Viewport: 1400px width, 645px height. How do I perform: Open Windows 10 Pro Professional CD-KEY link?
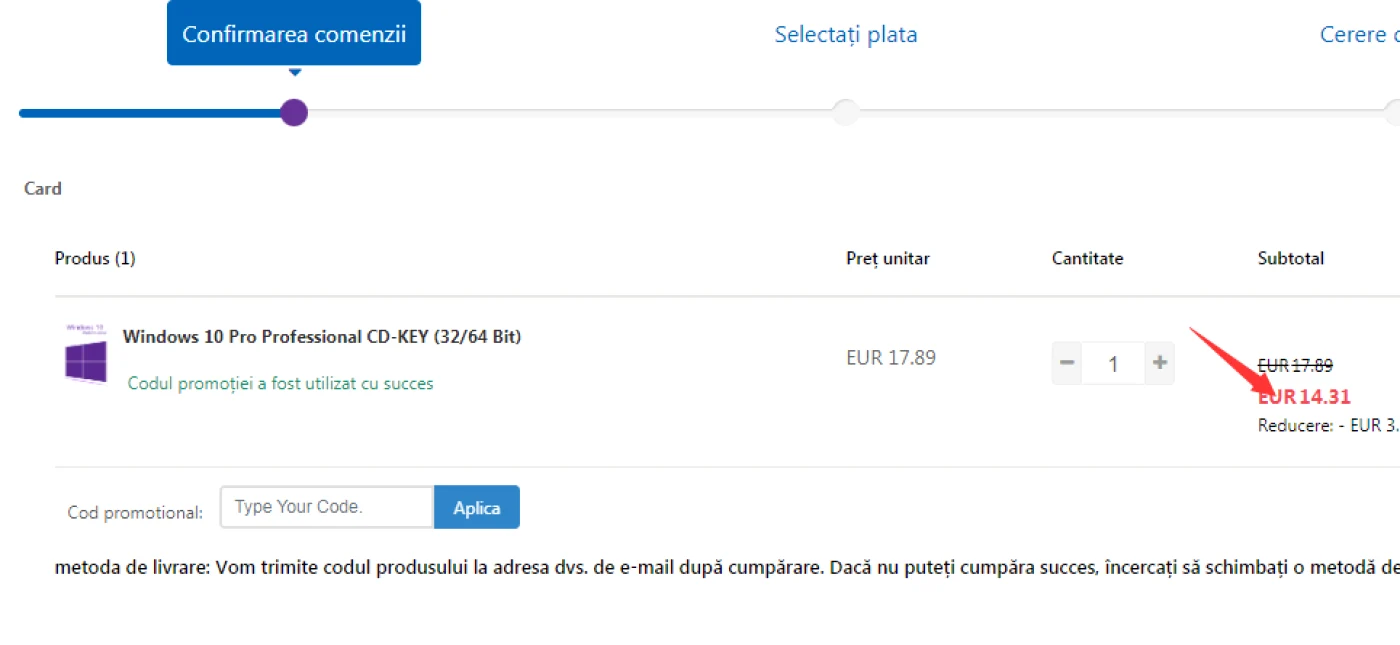(322, 337)
